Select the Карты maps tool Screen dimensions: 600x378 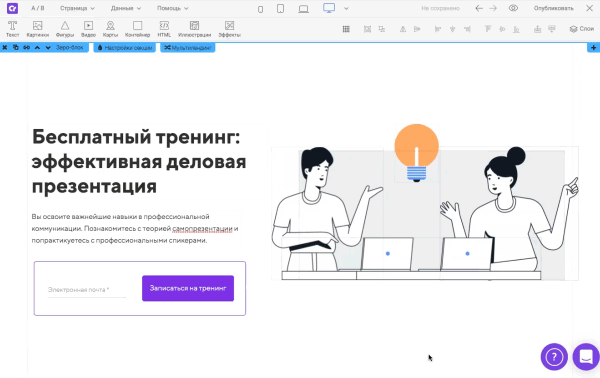coord(110,29)
